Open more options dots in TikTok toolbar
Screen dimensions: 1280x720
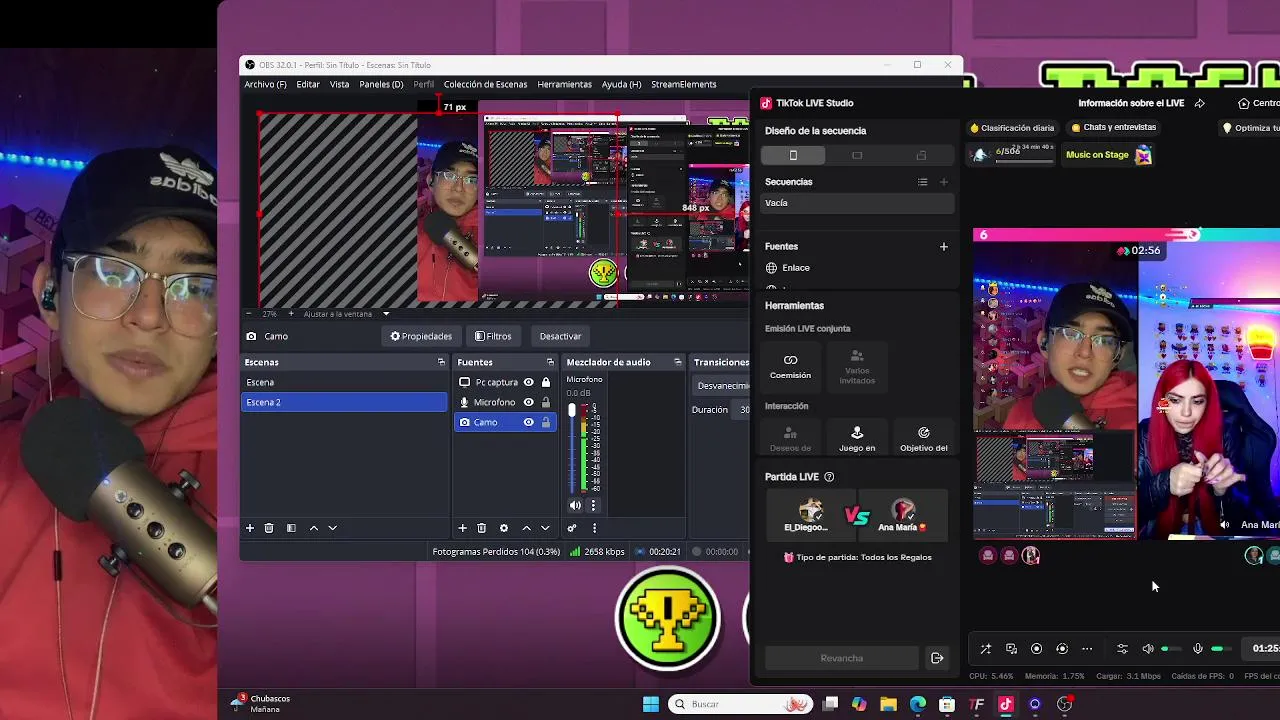pos(1087,648)
